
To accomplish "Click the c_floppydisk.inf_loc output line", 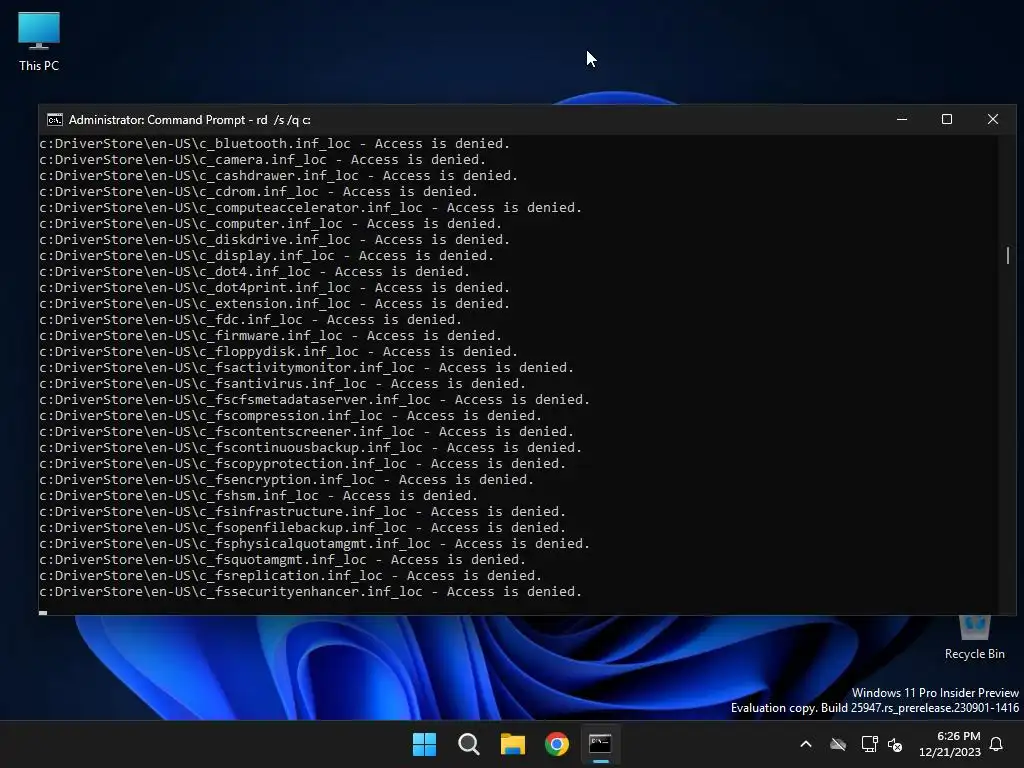I will (x=278, y=351).
